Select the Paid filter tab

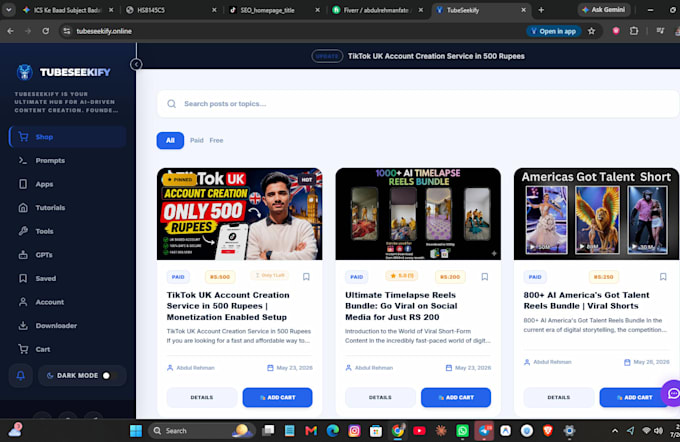(x=196, y=141)
